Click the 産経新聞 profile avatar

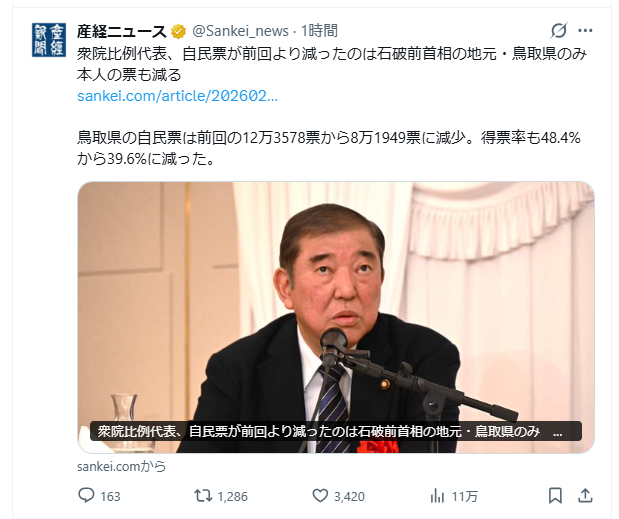[49, 40]
